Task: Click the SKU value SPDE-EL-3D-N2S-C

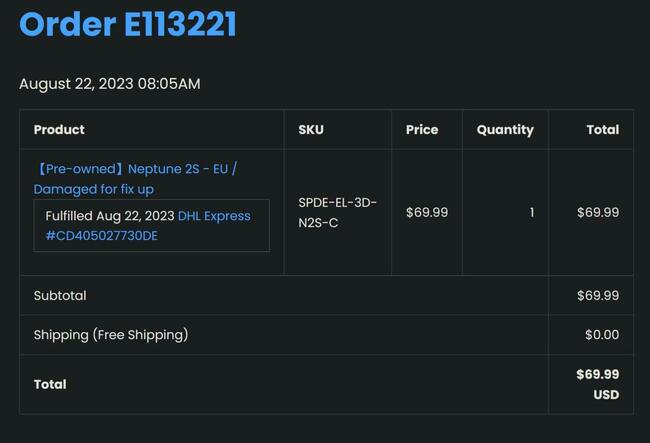Action: 337,212
